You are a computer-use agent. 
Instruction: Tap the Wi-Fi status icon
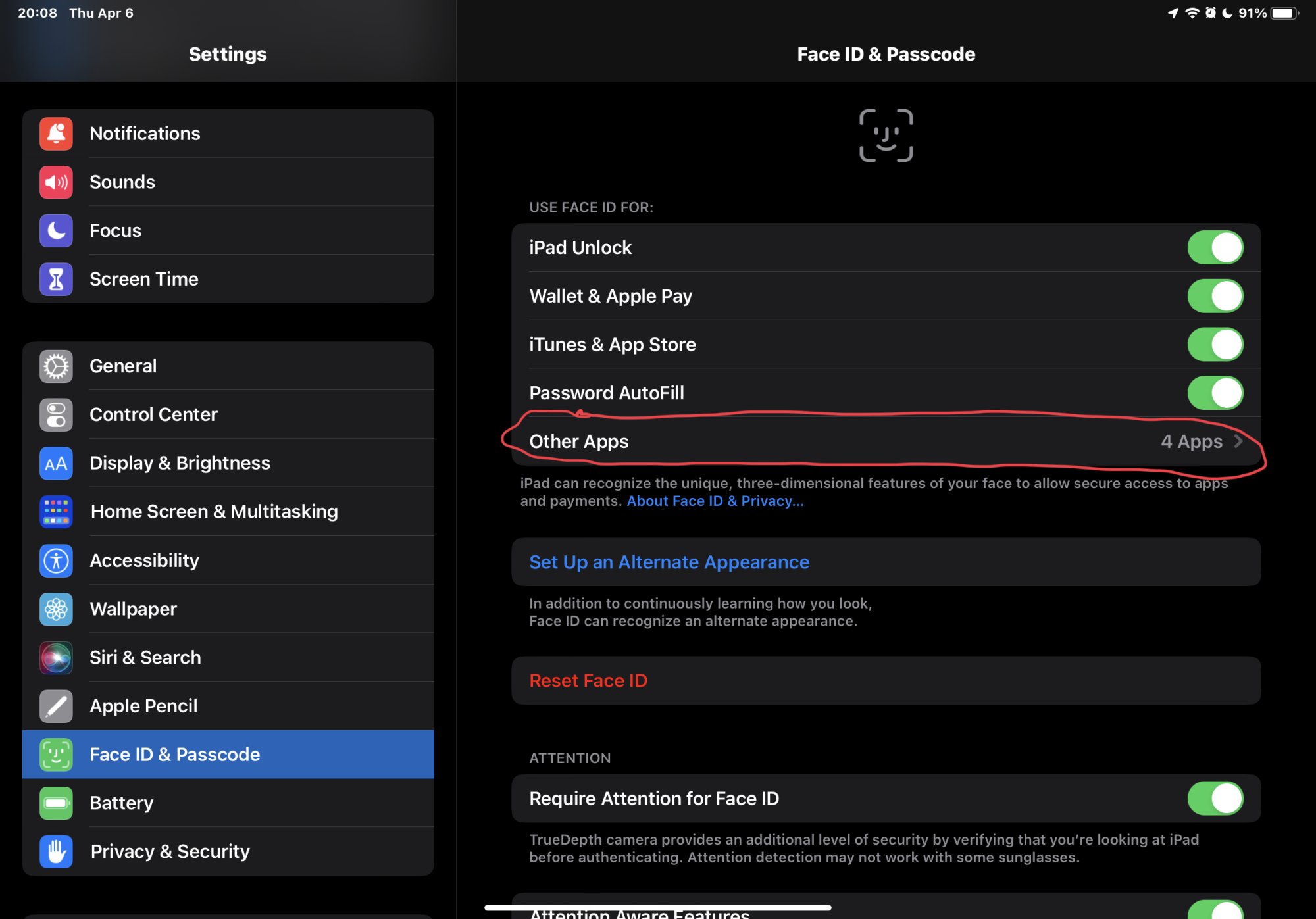tap(1192, 13)
